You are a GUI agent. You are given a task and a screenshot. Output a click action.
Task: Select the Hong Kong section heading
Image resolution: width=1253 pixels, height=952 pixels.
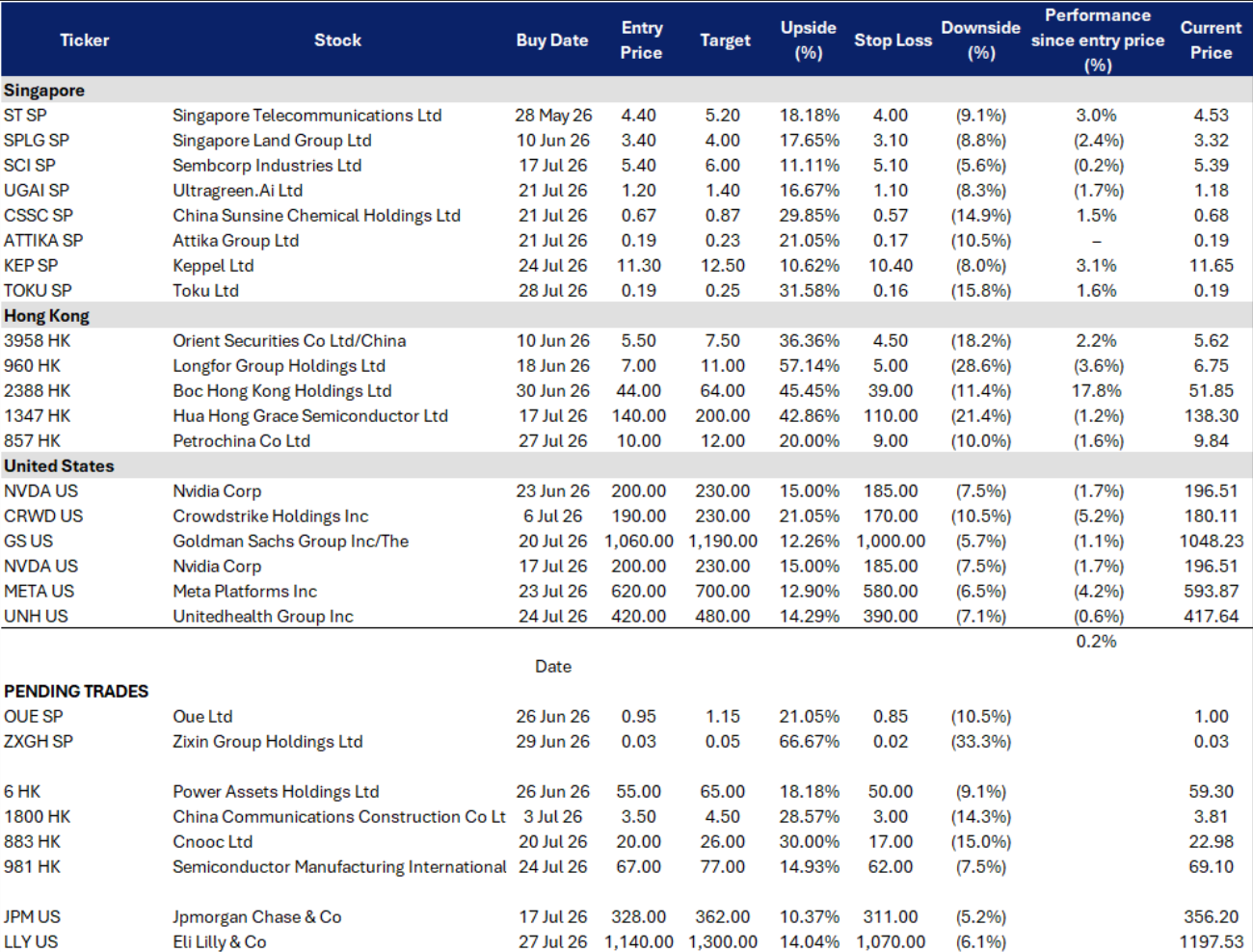coord(46,316)
